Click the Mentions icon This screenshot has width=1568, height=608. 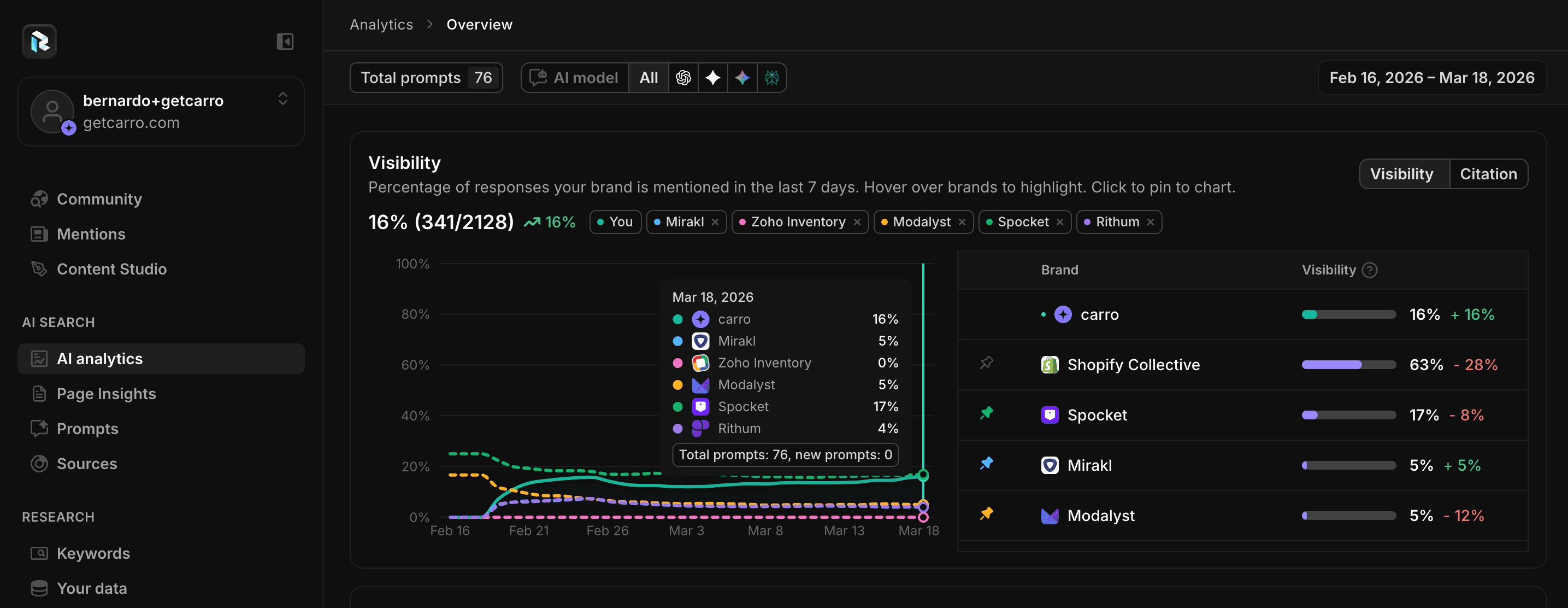tap(39, 234)
